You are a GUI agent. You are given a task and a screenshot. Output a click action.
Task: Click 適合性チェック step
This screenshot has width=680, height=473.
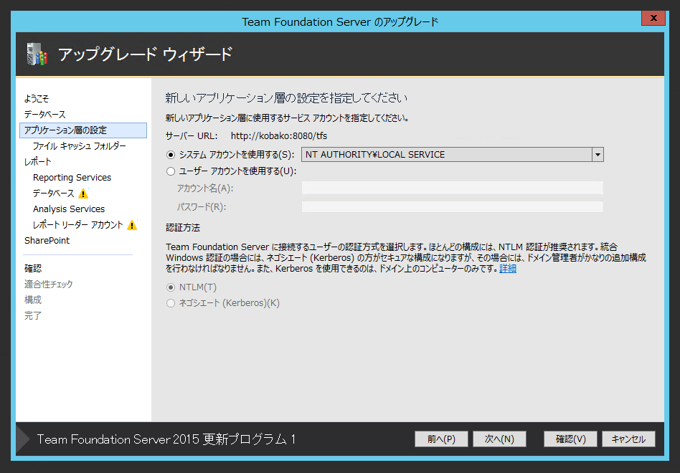[48, 284]
